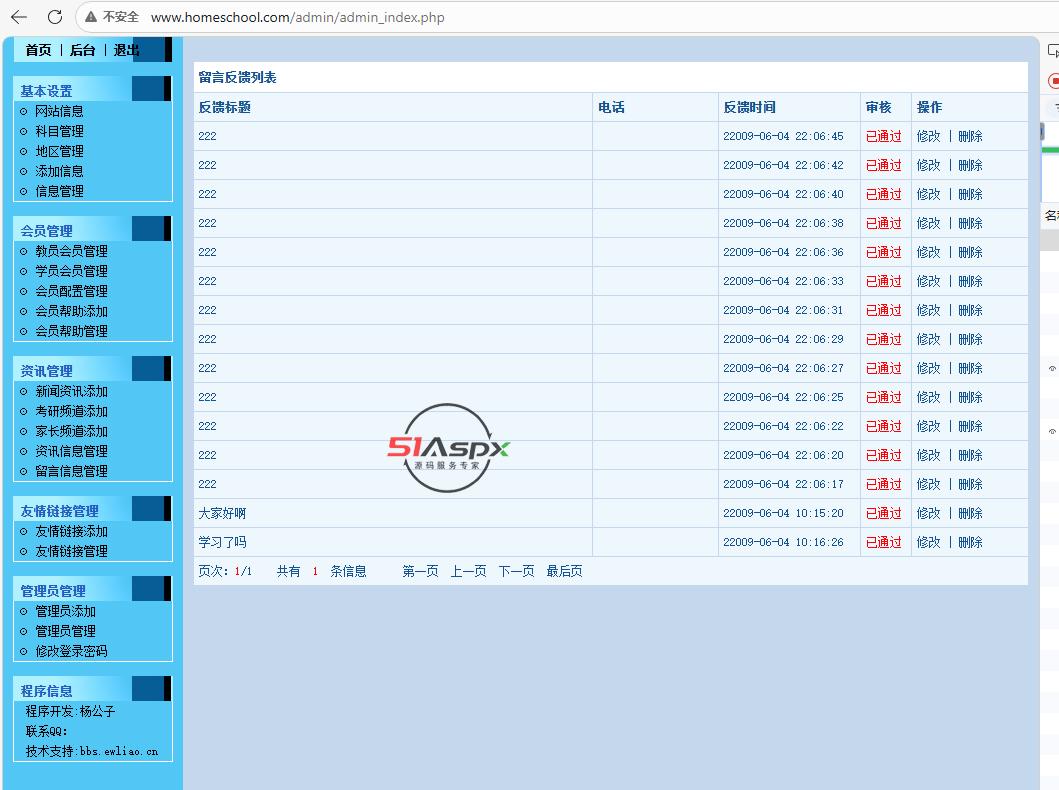Edit the 大家好啊 feedback entry via 修改
Image resolution: width=1059 pixels, height=790 pixels.
pos(929,513)
